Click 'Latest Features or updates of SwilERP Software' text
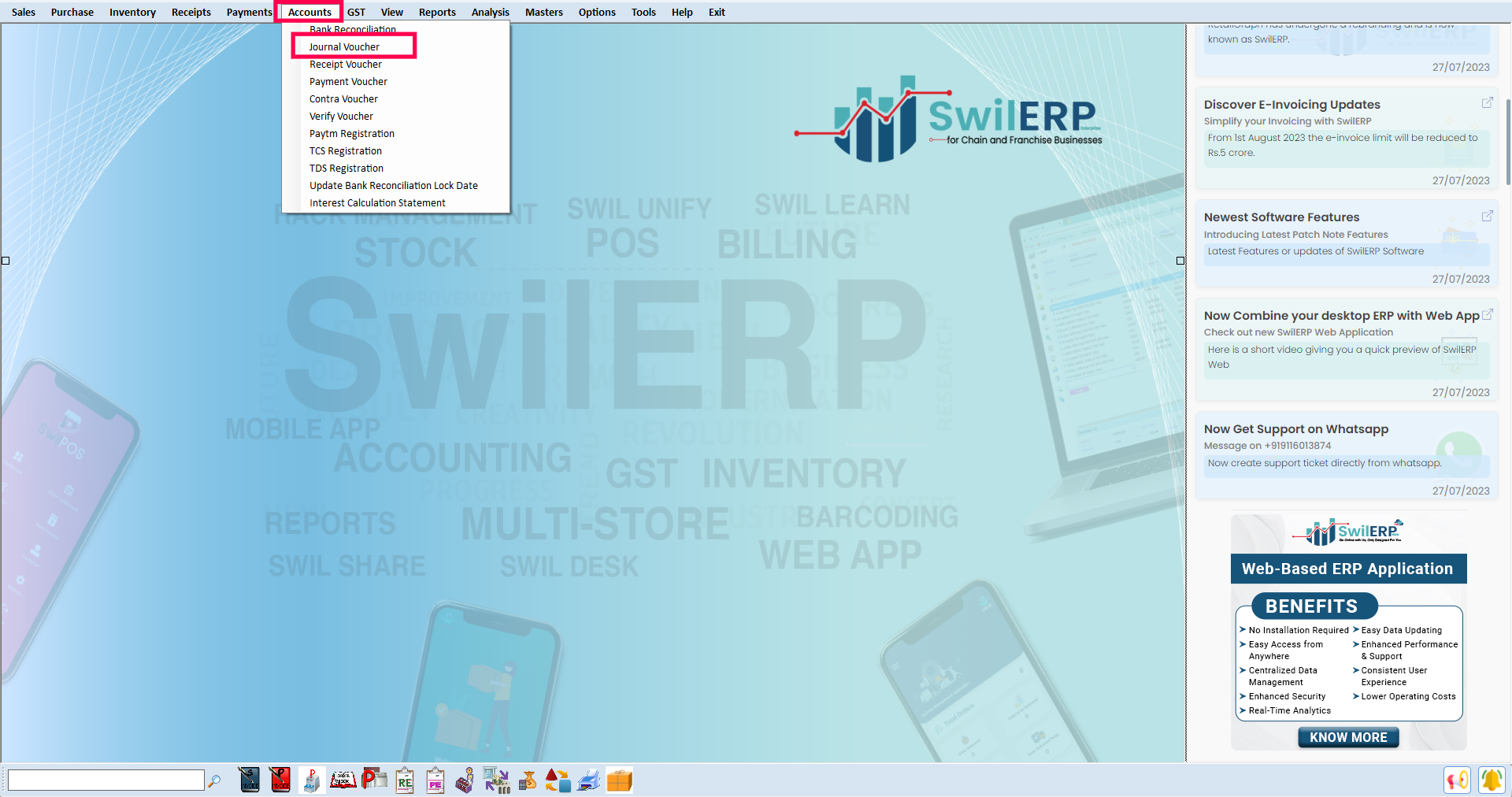 pos(1315,251)
